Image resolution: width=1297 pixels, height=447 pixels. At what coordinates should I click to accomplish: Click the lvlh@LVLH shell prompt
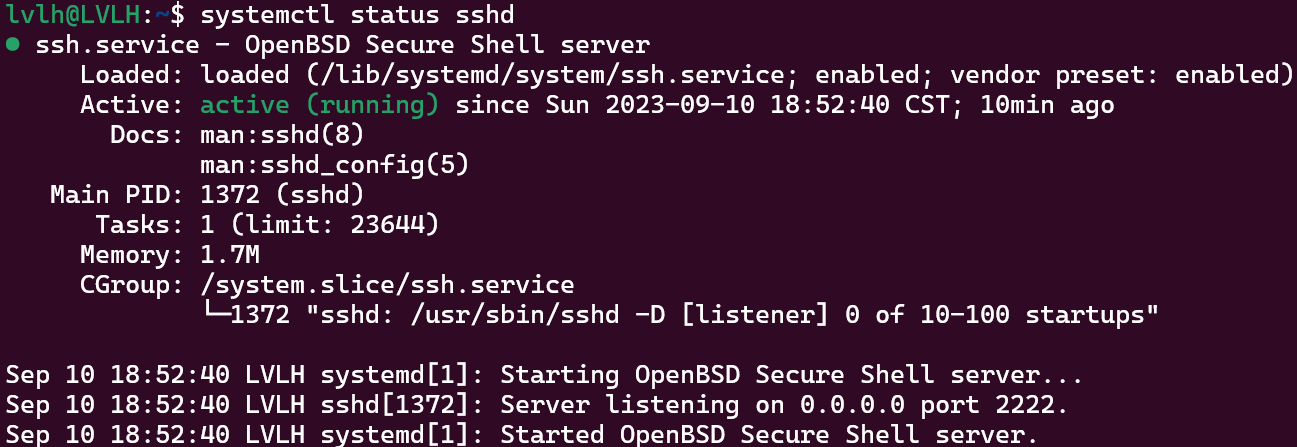(x=80, y=16)
